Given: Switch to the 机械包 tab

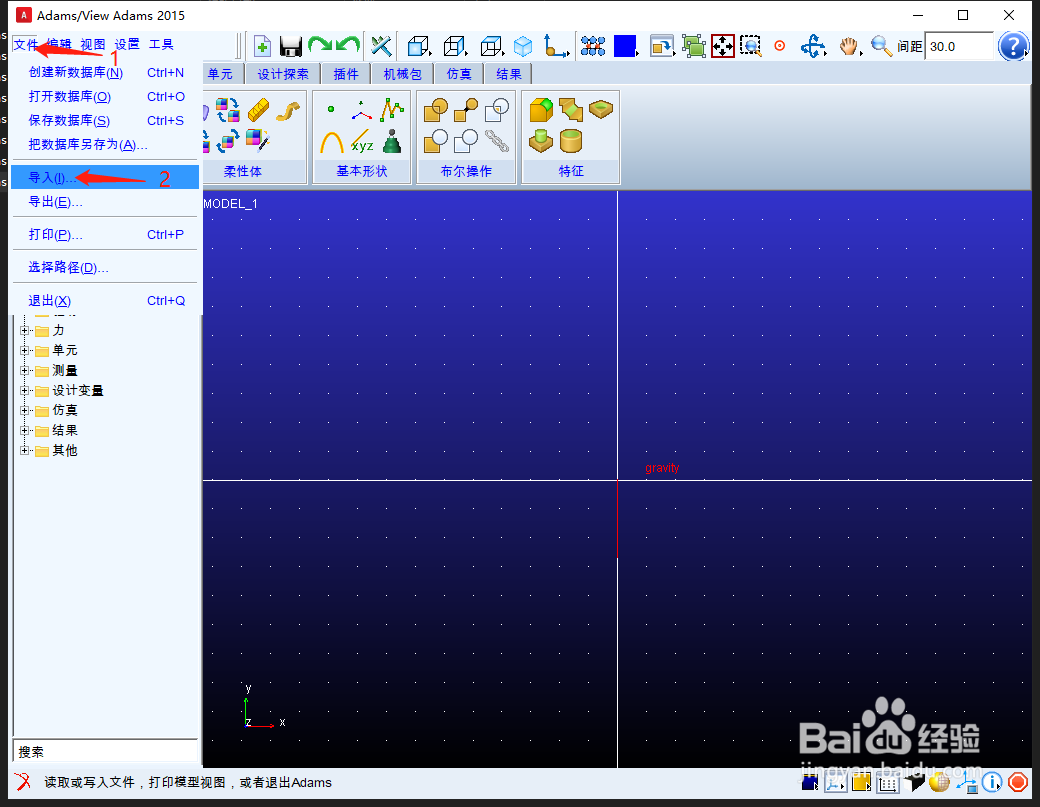Looking at the screenshot, I should [x=403, y=74].
